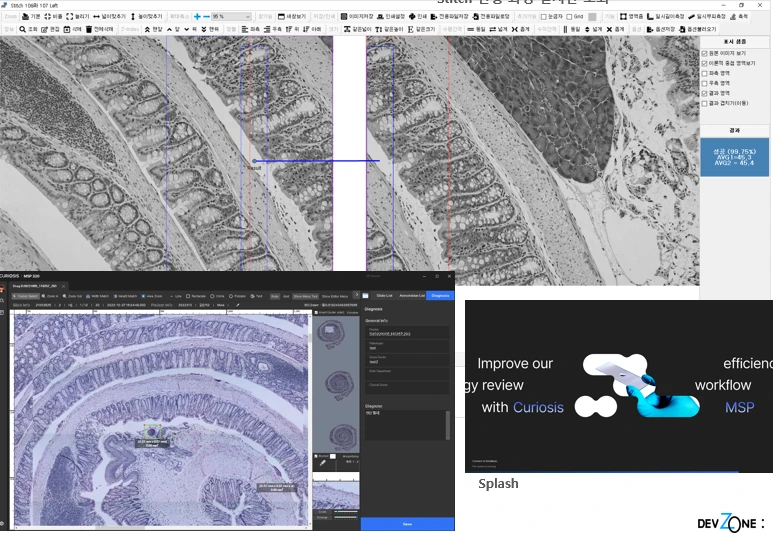The image size is (773, 534).
Task: Click the Diagnosis text field
Action: coord(406,425)
